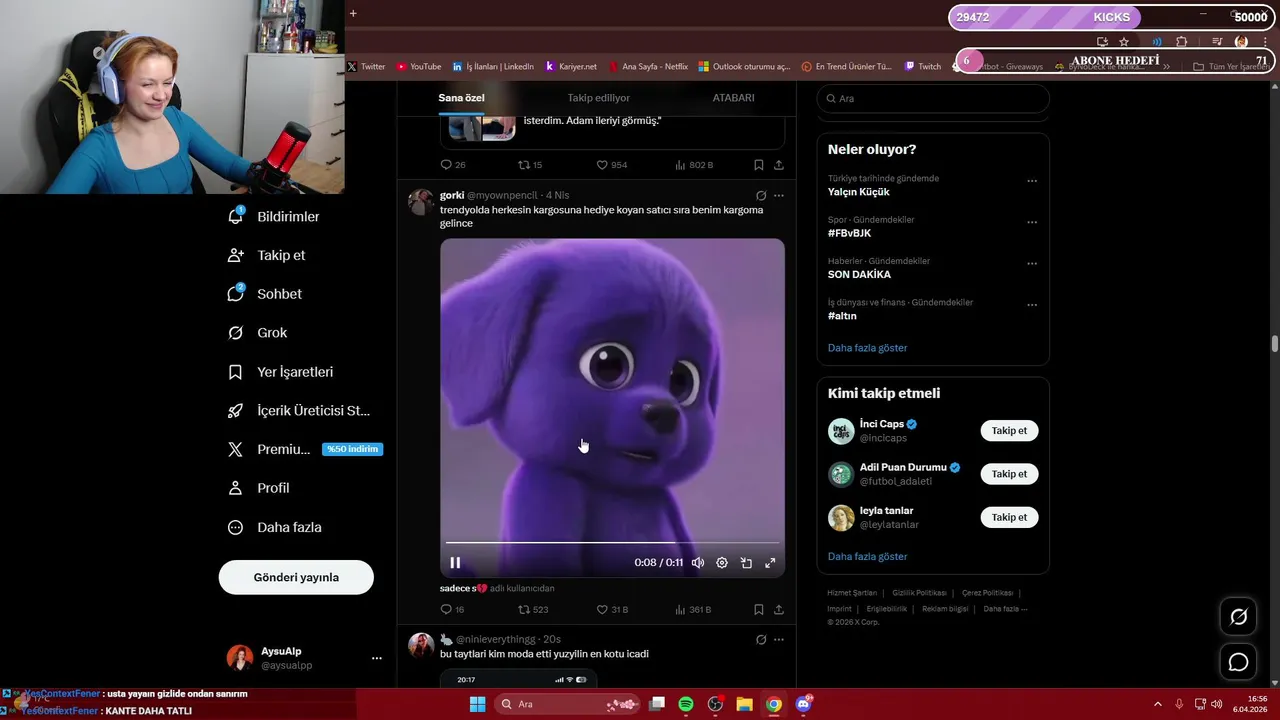The width and height of the screenshot is (1280, 720).
Task: Expand the footer Daha fazla menu
Action: 1004,608
